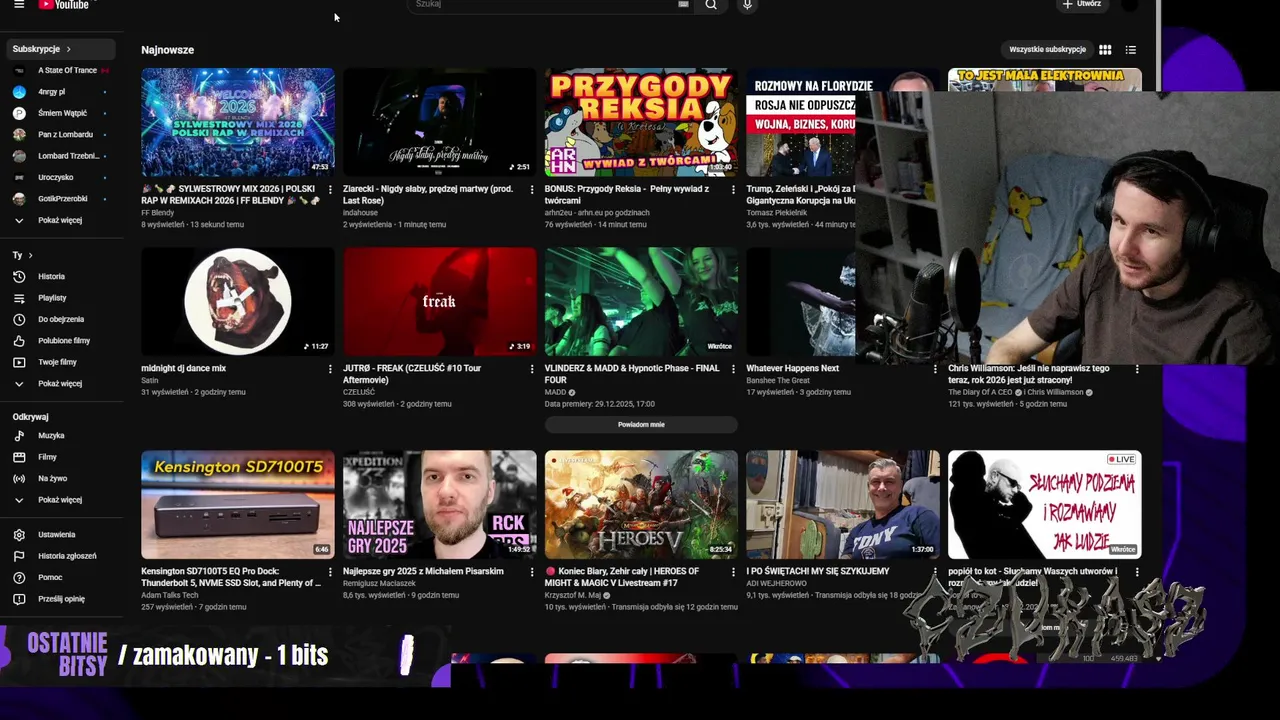Open Kensington SD7100T5 video thumbnail

238,505
